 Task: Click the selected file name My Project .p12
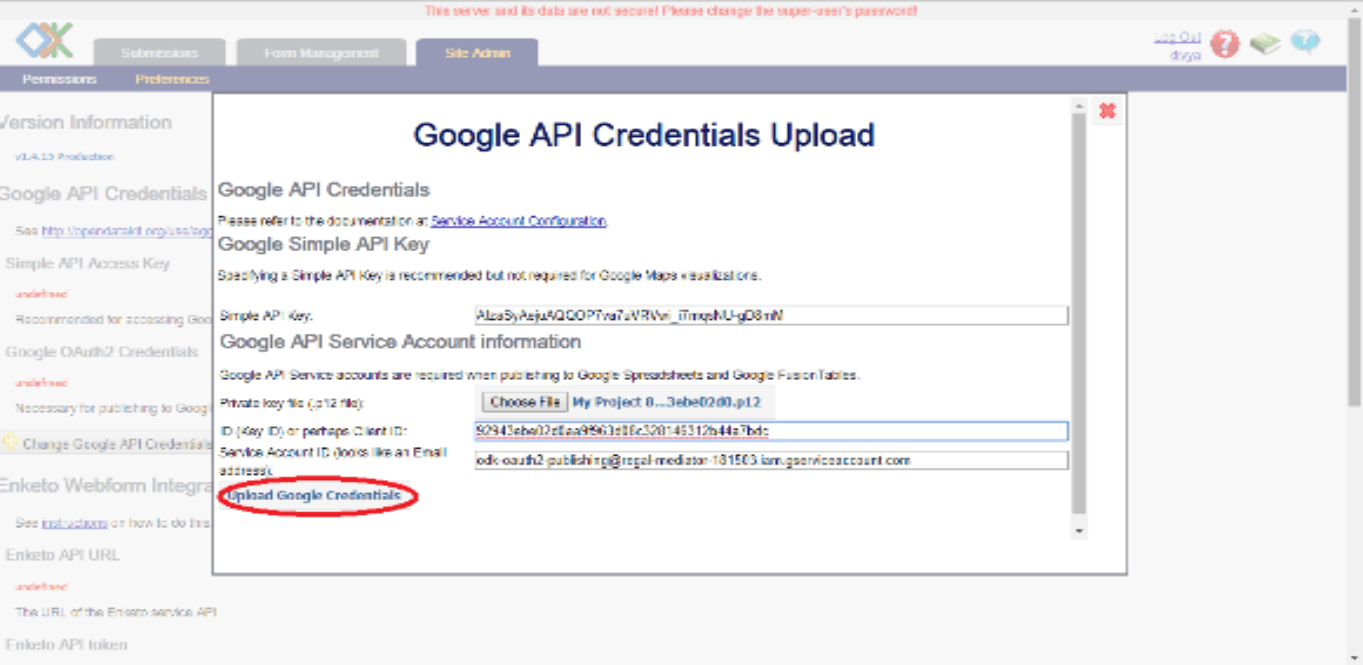pyautogui.click(x=666, y=402)
